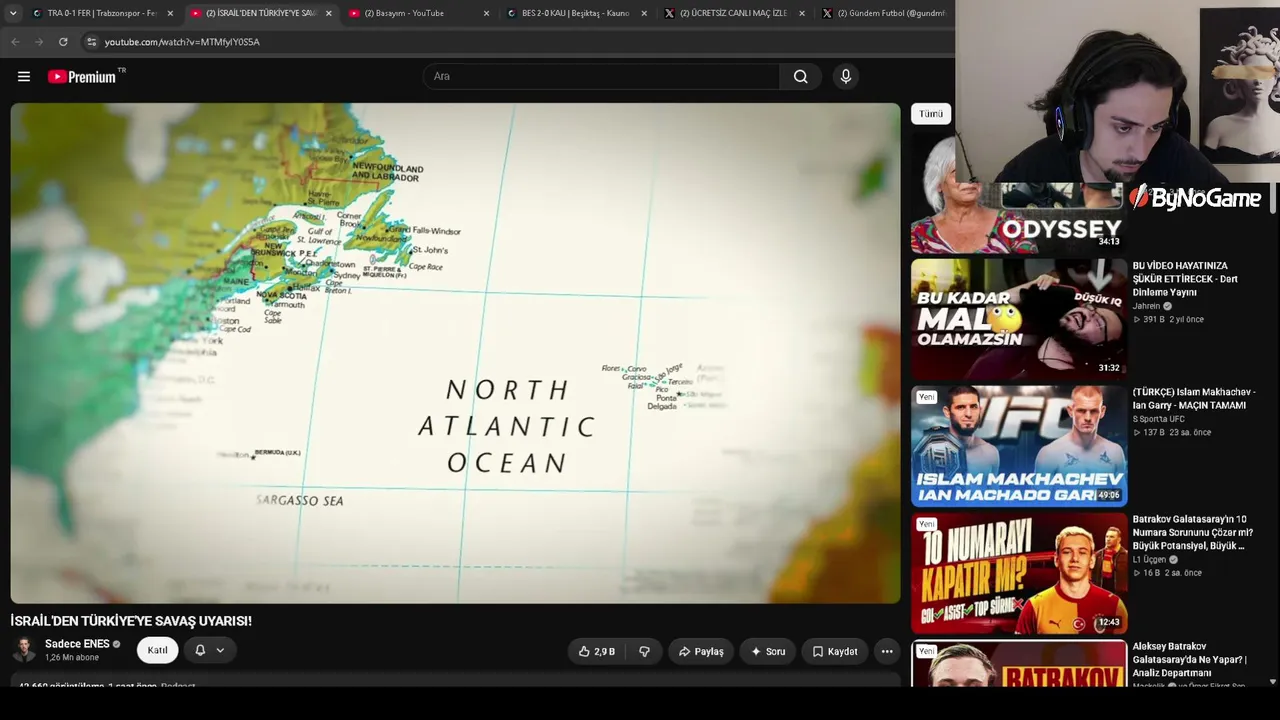
Task: Open Batrakov Galatasaray'ın 10 Numara title
Action: 1193,533
